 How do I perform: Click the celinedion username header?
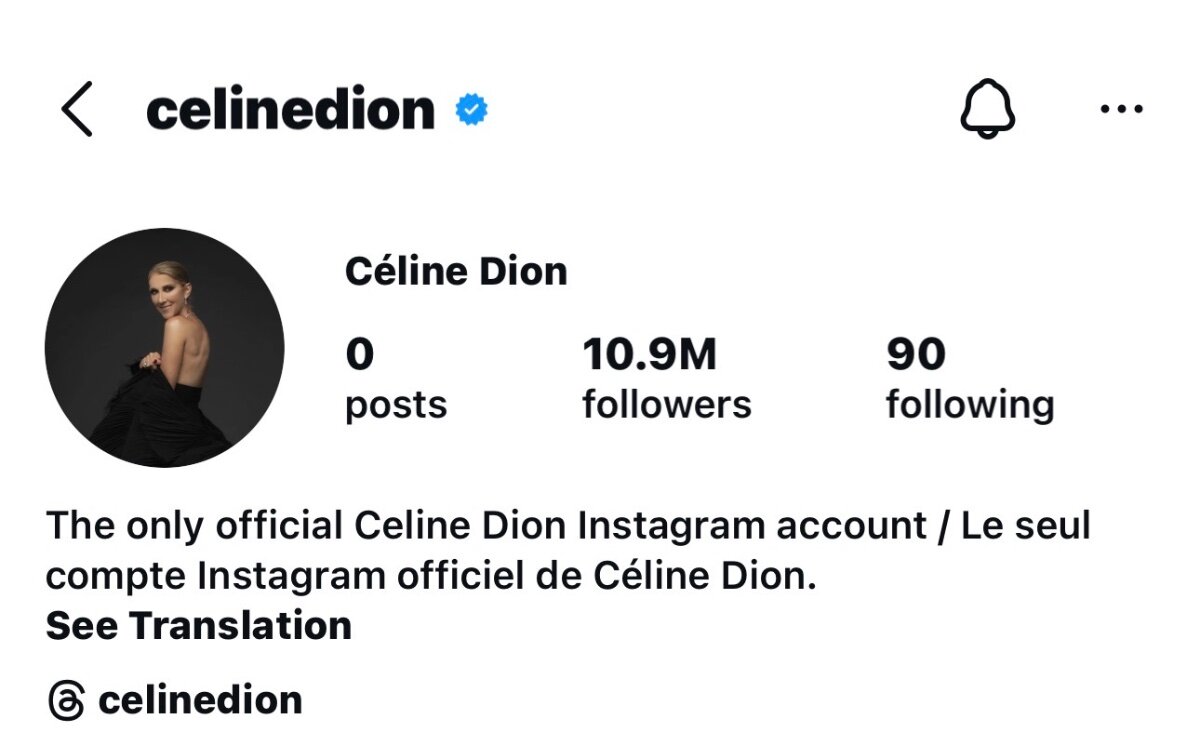[x=290, y=109]
